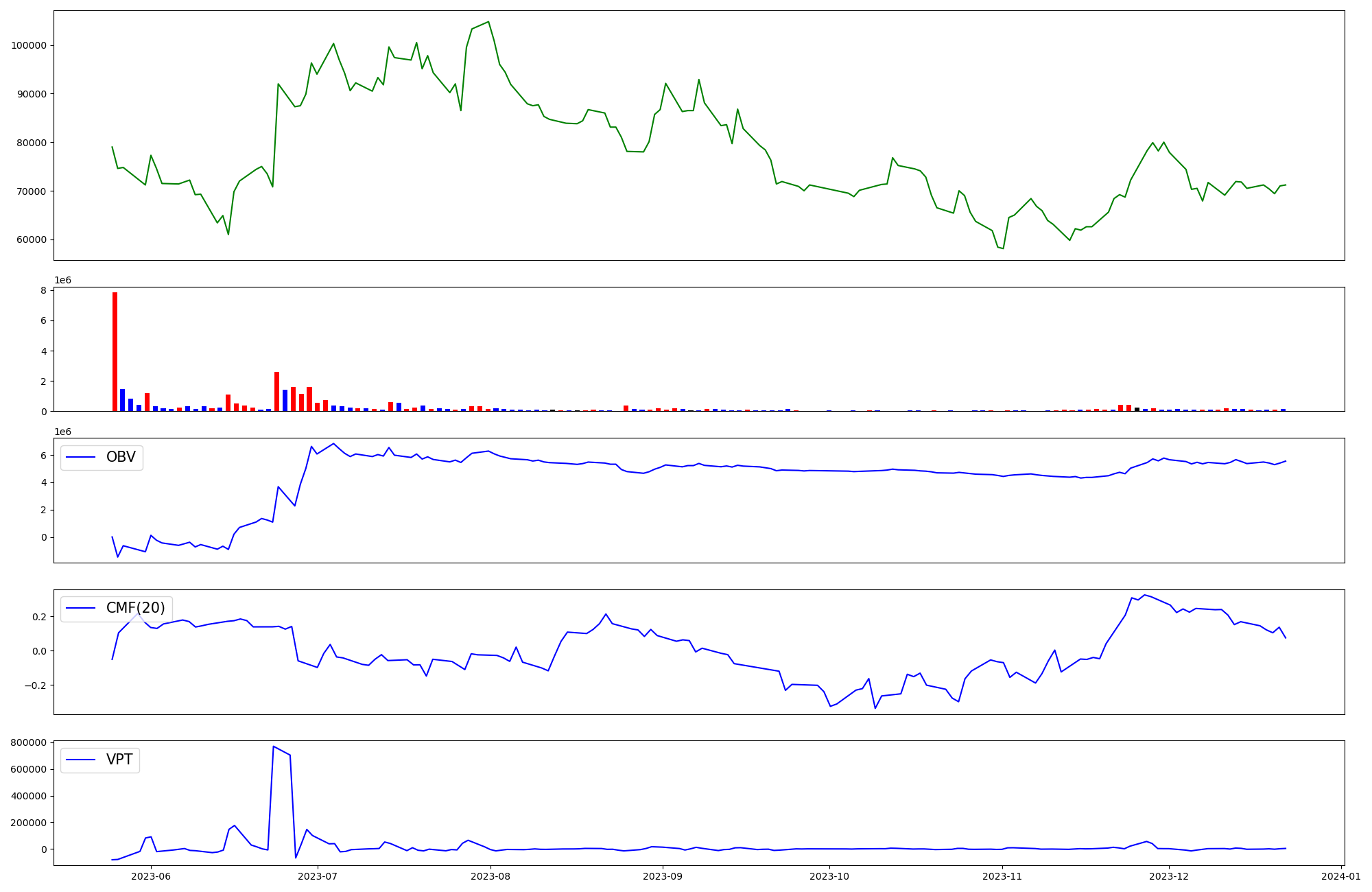Click the top of the large VPT spike
This screenshot has height=892, width=1372.
click(273, 747)
